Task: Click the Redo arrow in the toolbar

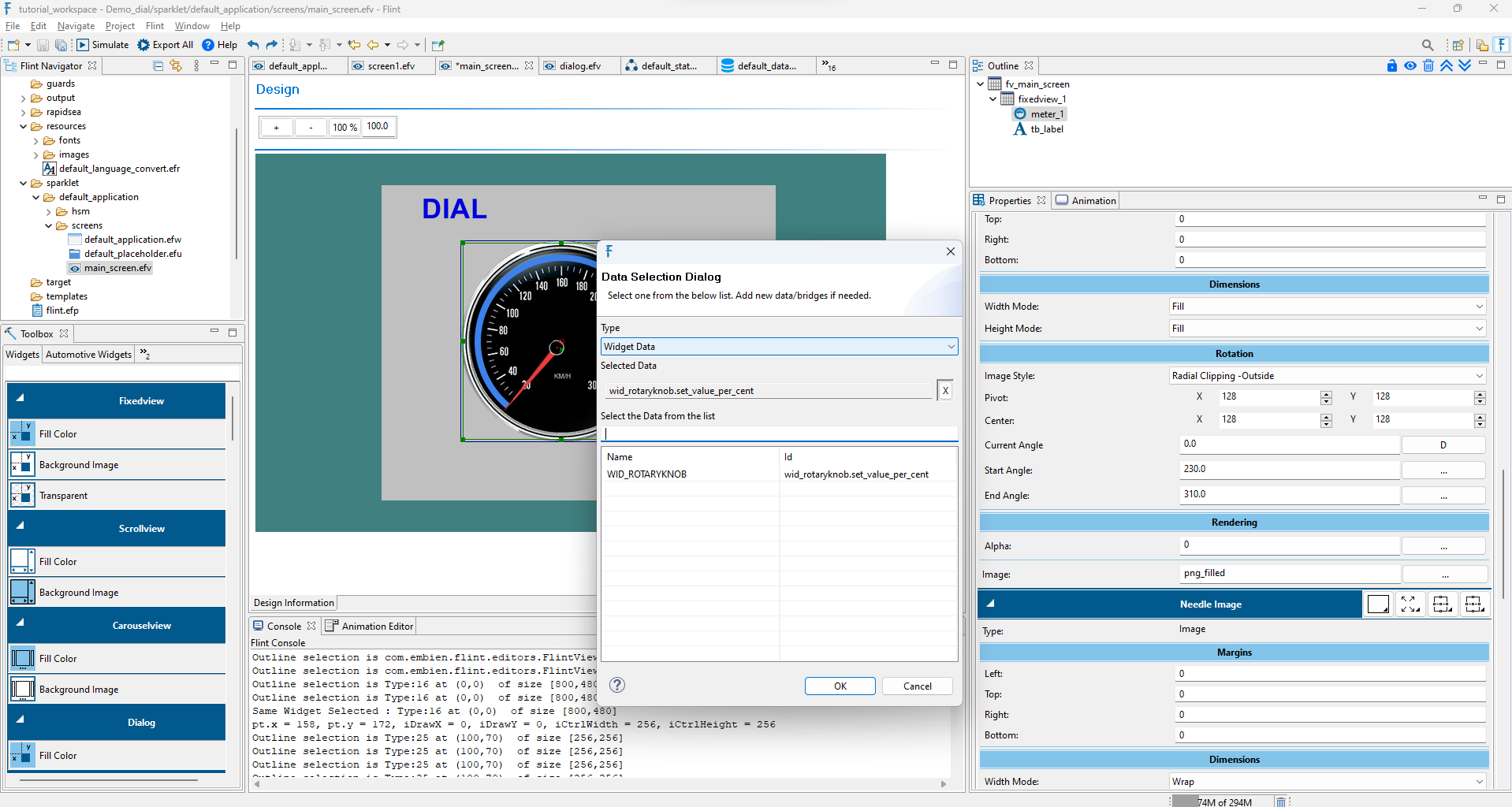Action: click(272, 45)
